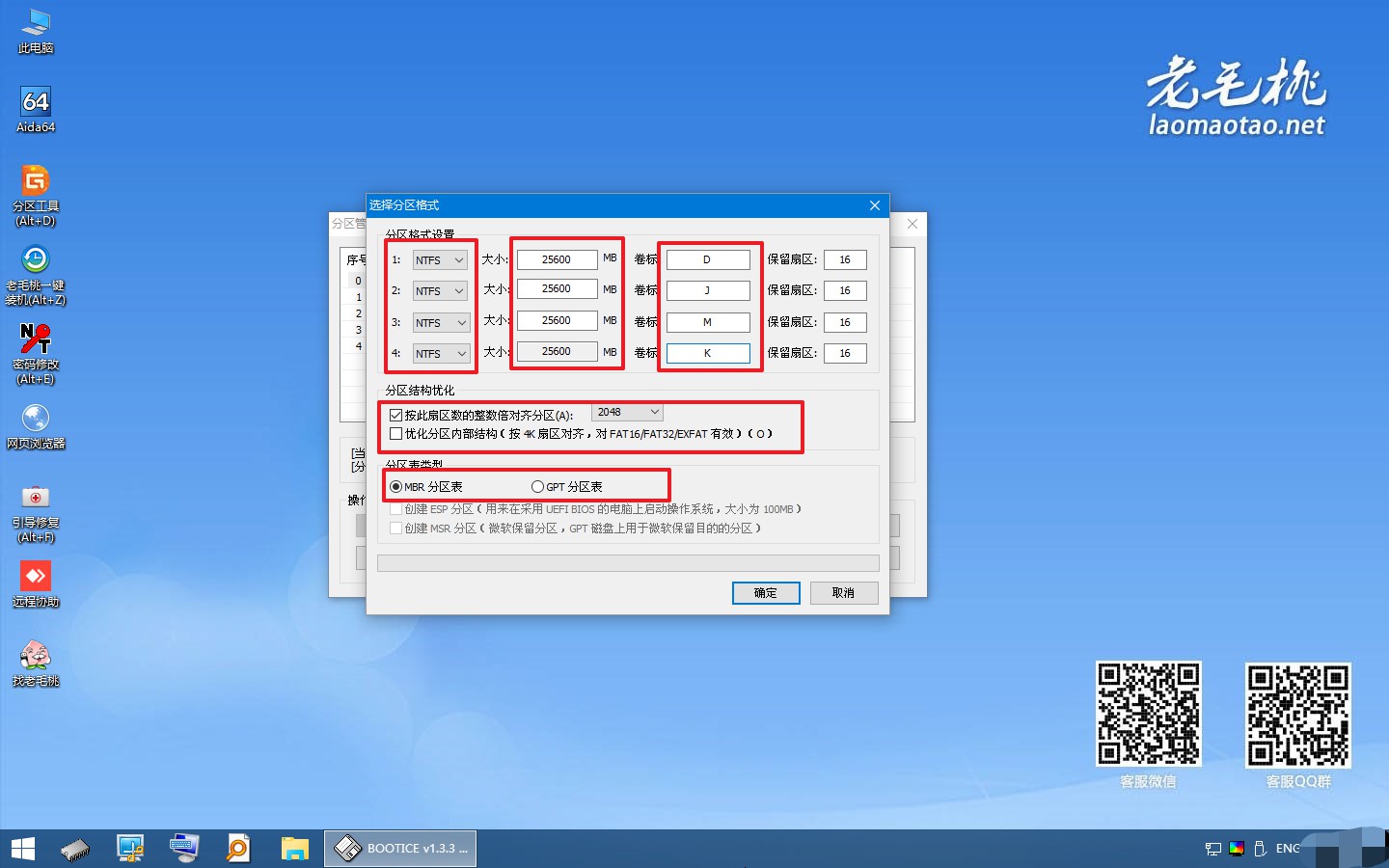Click the 确定 button

[766, 593]
